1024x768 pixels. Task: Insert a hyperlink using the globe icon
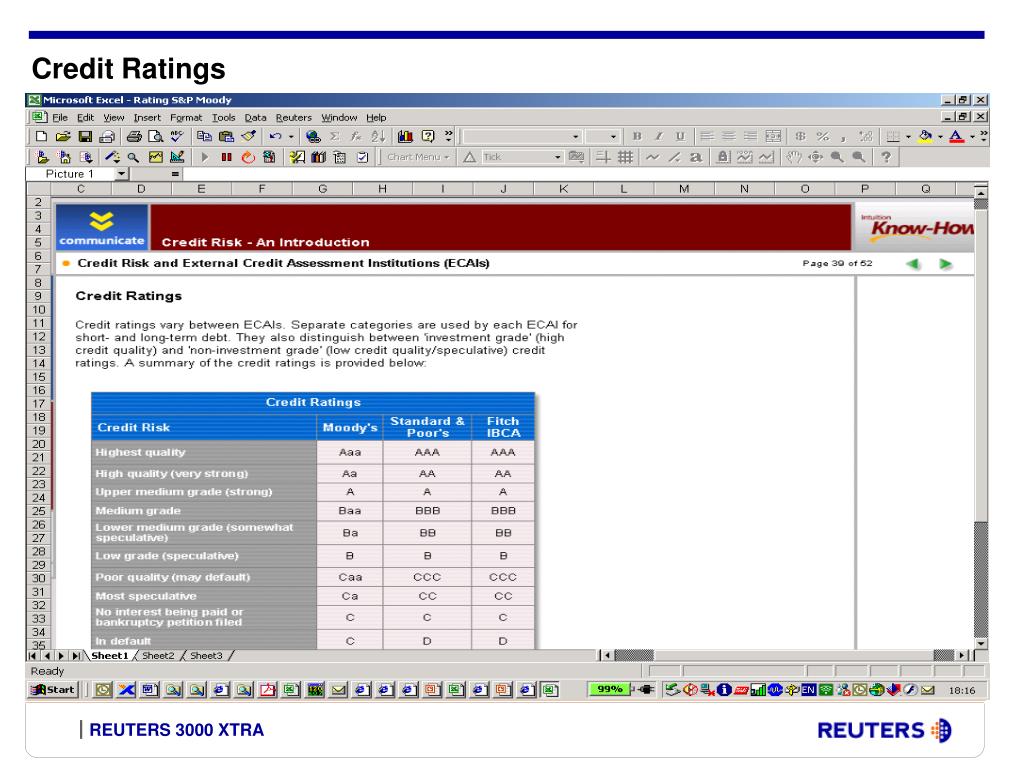point(313,136)
